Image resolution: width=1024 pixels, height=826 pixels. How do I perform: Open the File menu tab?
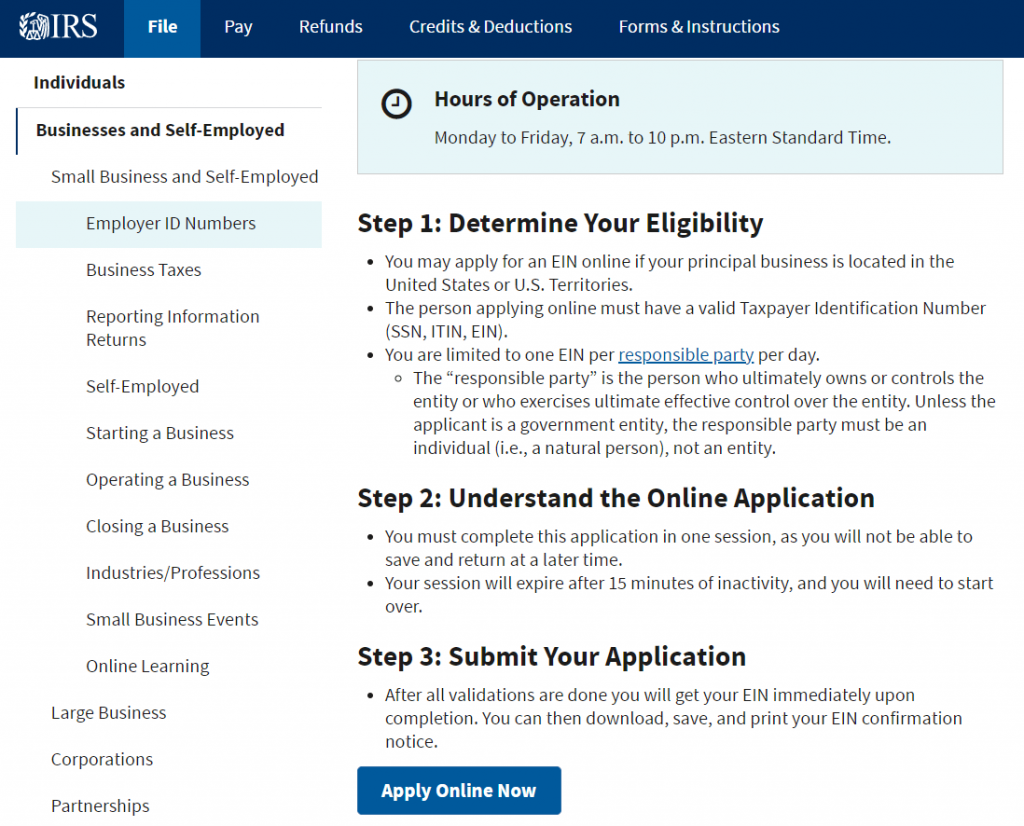162,27
